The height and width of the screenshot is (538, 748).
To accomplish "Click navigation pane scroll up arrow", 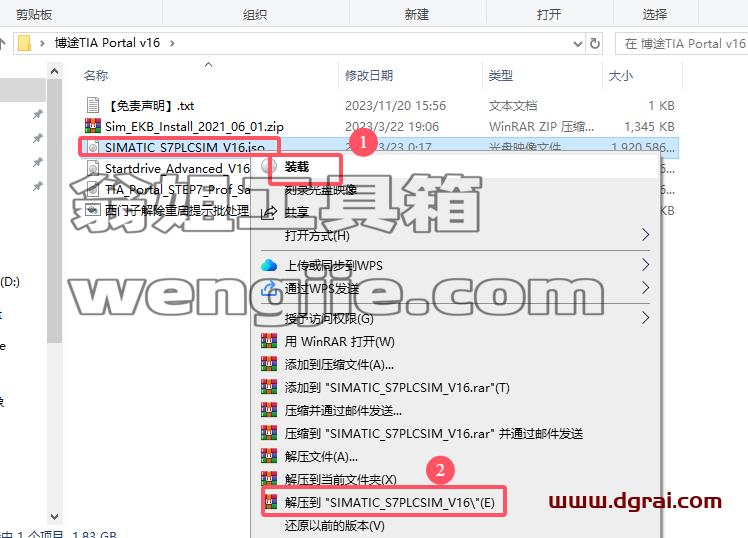I will [x=54, y=72].
